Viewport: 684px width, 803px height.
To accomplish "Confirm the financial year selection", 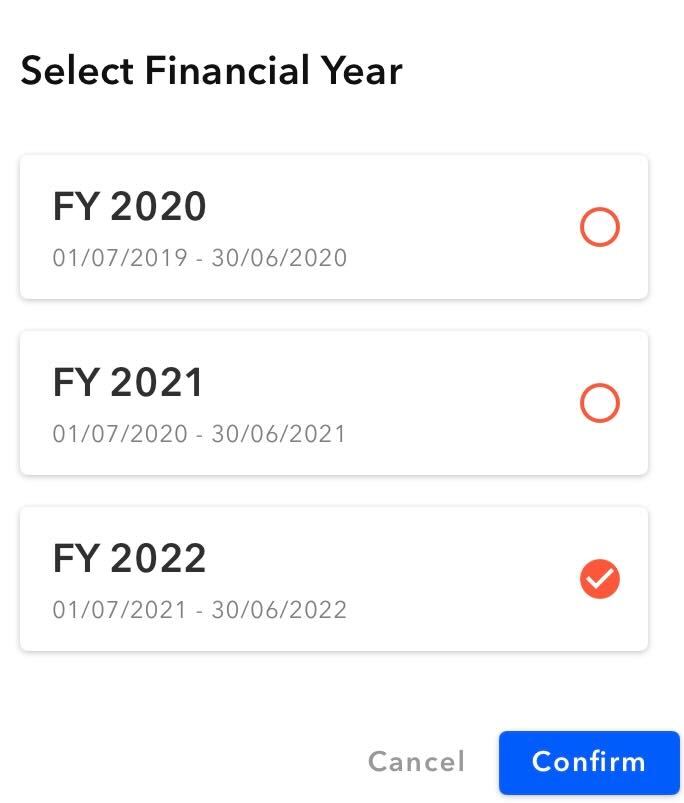I will coord(589,762).
